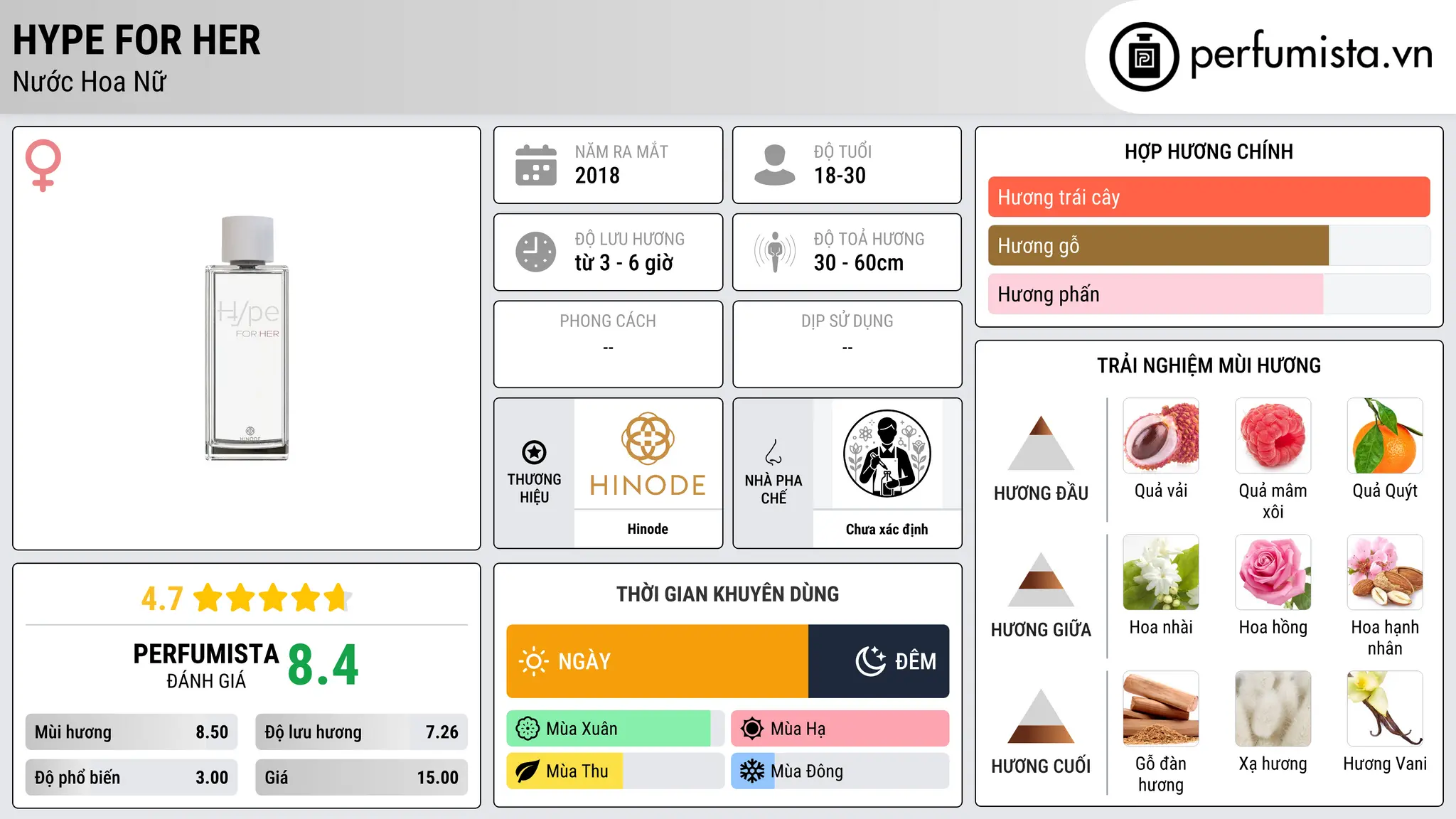Viewport: 1456px width, 819px height.
Task: Select the Hoa nhài jasmine image
Action: 1161,572
